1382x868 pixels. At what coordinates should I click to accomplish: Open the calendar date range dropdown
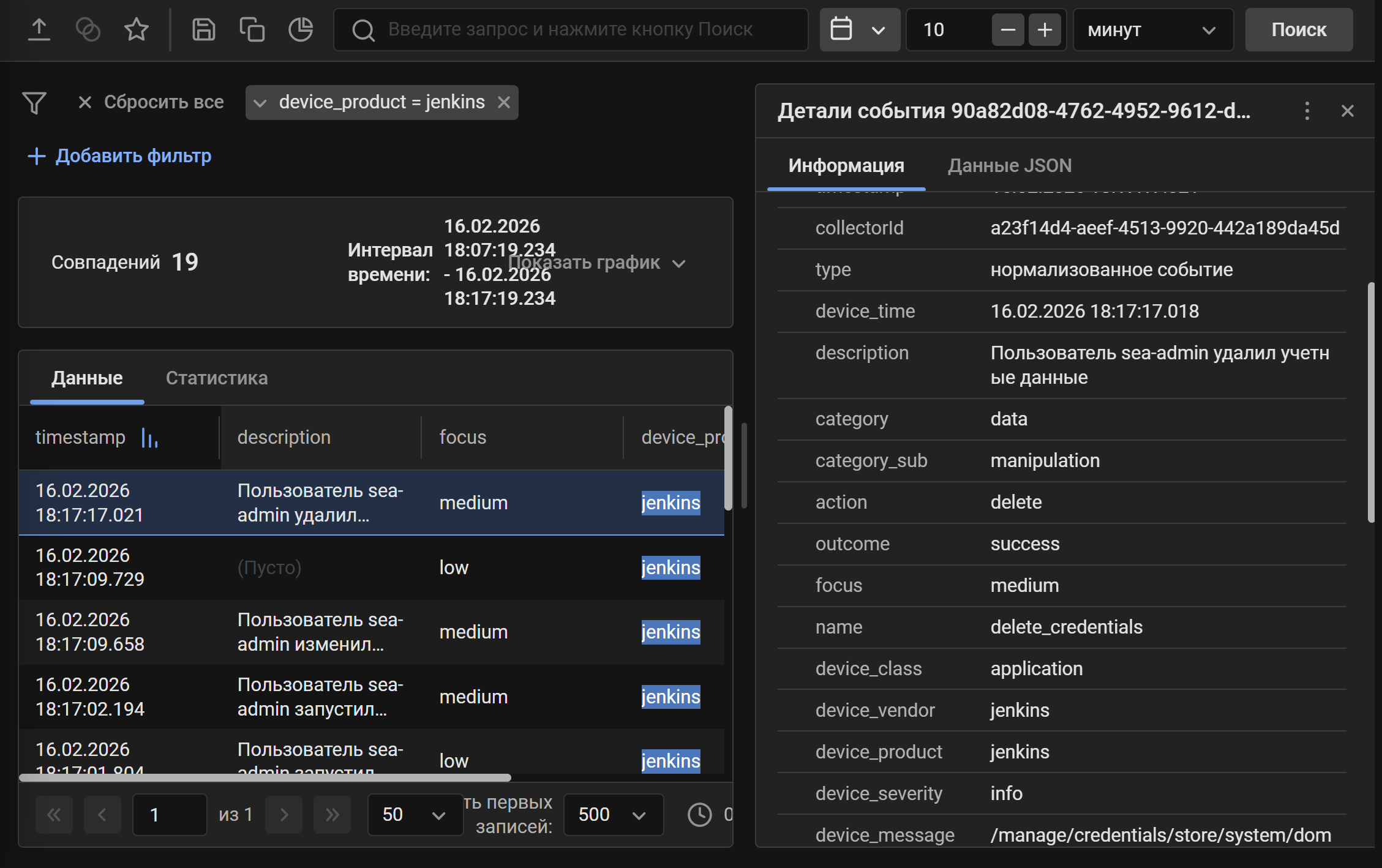(x=859, y=29)
